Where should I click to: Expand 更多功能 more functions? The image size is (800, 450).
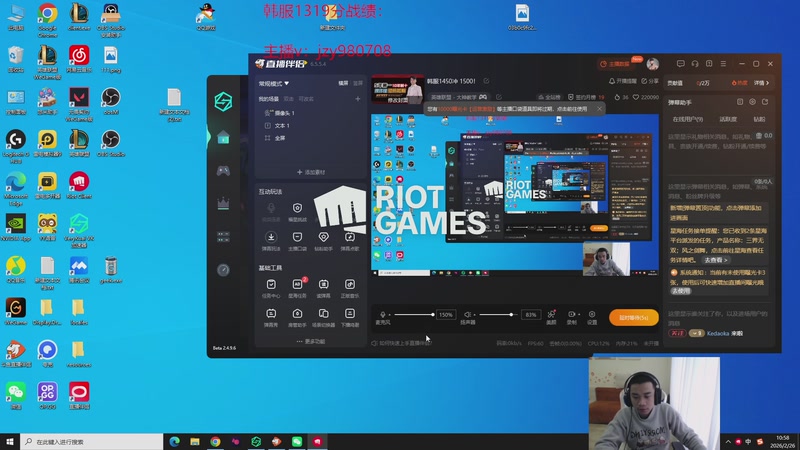(311, 341)
